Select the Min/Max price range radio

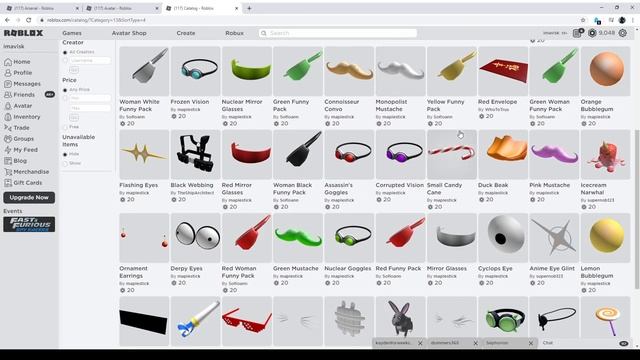click(x=65, y=98)
